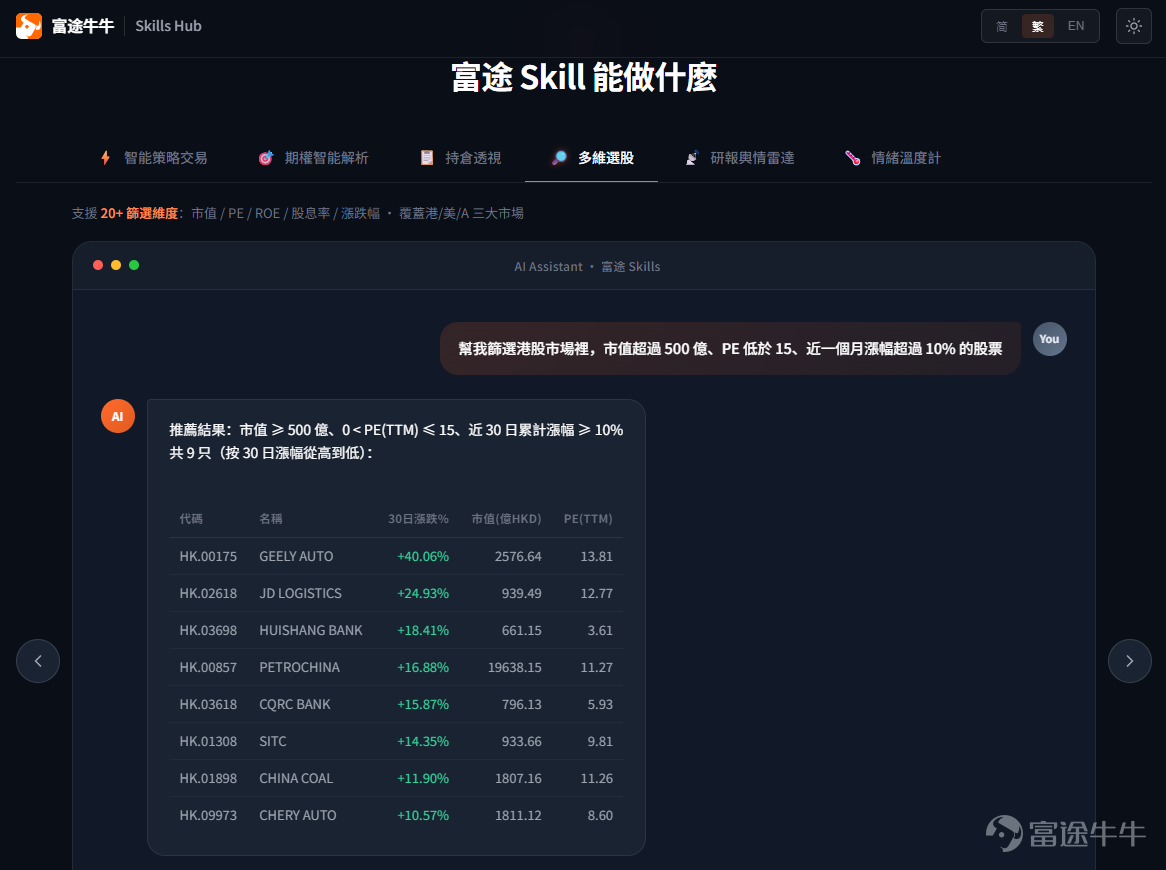The width and height of the screenshot is (1166, 870).
Task: Click stock code HK.00857
Action: pyautogui.click(x=208, y=668)
